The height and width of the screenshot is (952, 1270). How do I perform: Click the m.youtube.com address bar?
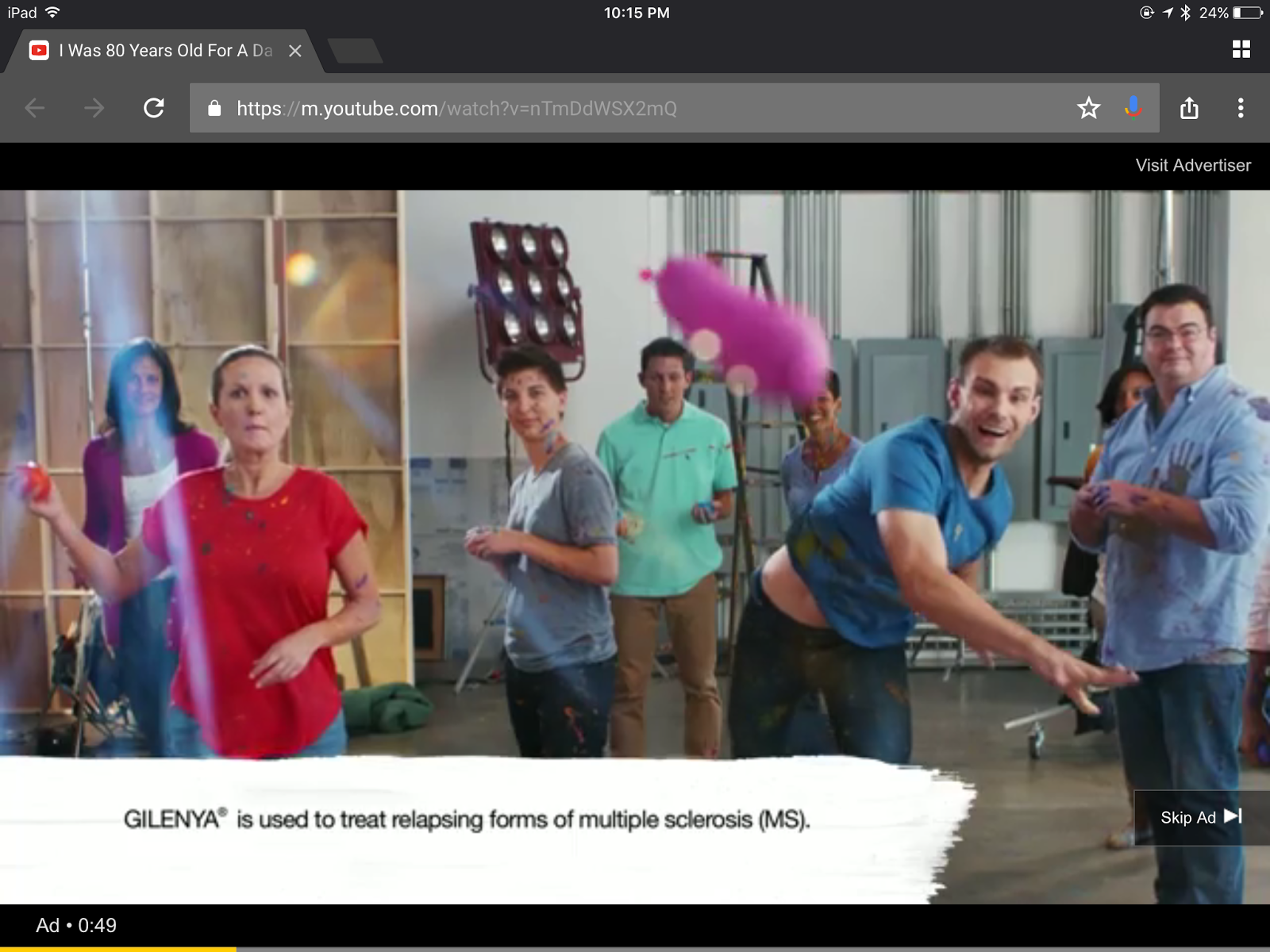[x=674, y=108]
